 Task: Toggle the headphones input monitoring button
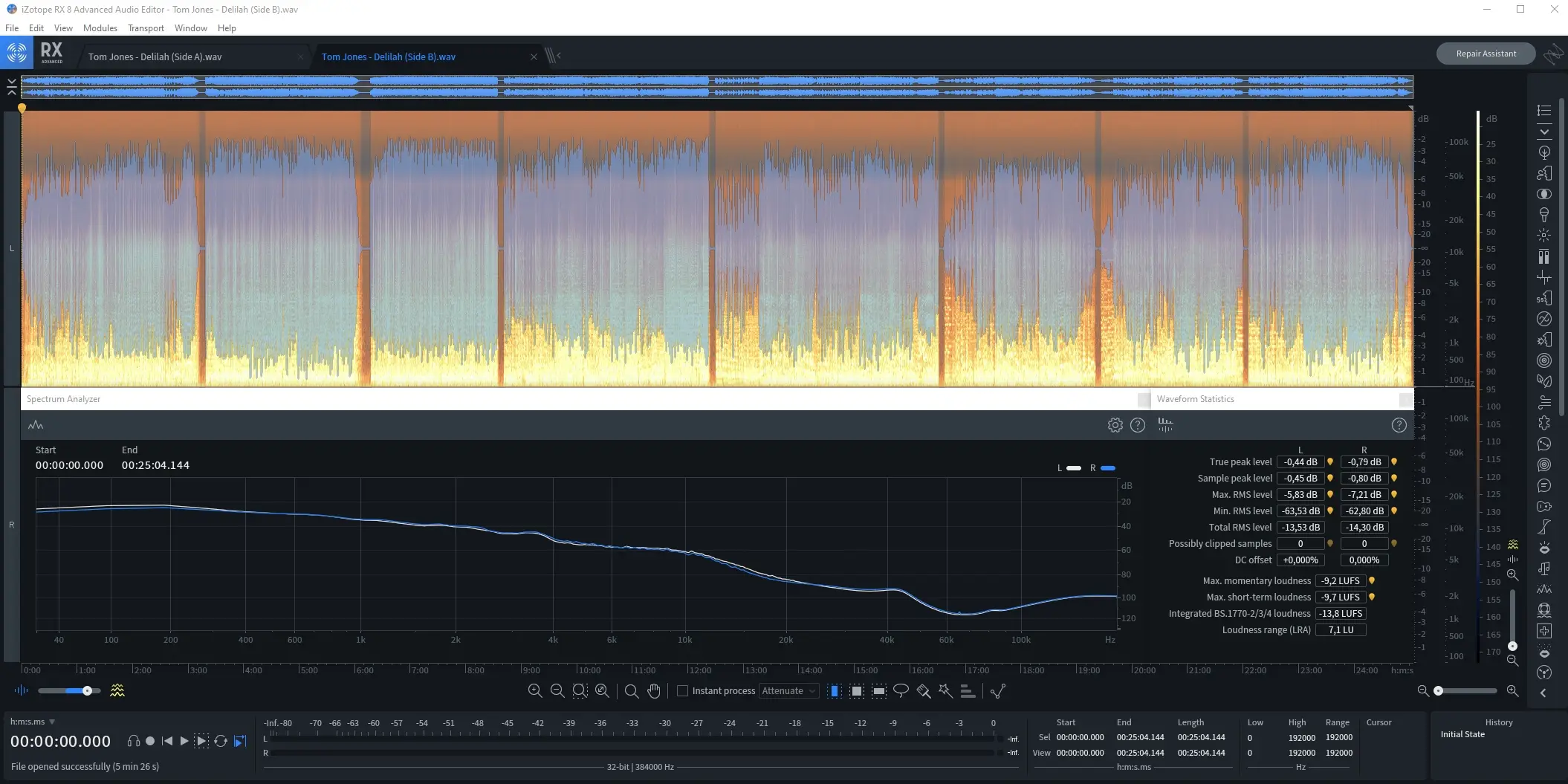click(134, 741)
